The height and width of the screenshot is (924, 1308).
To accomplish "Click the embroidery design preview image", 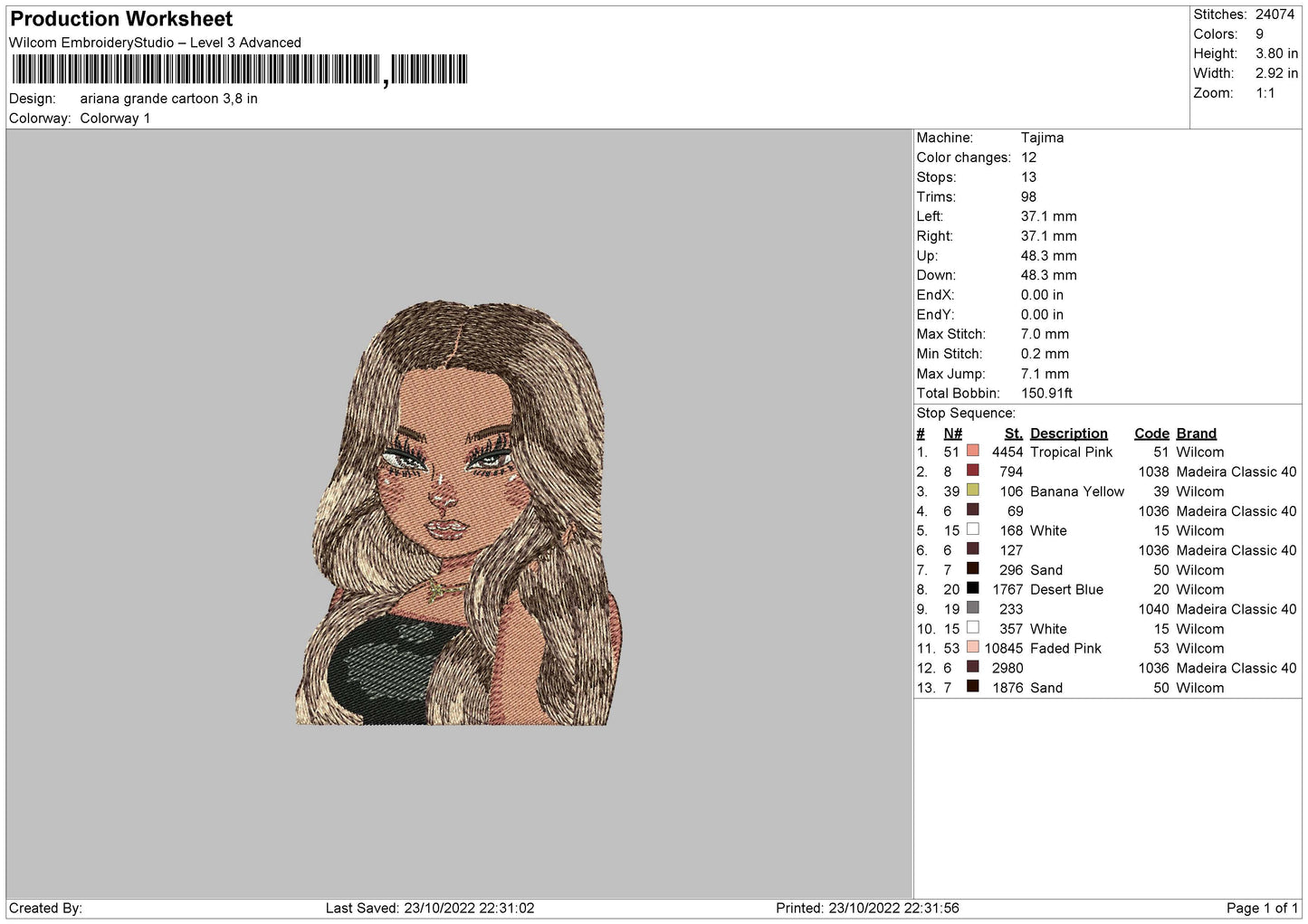I will click(459, 512).
